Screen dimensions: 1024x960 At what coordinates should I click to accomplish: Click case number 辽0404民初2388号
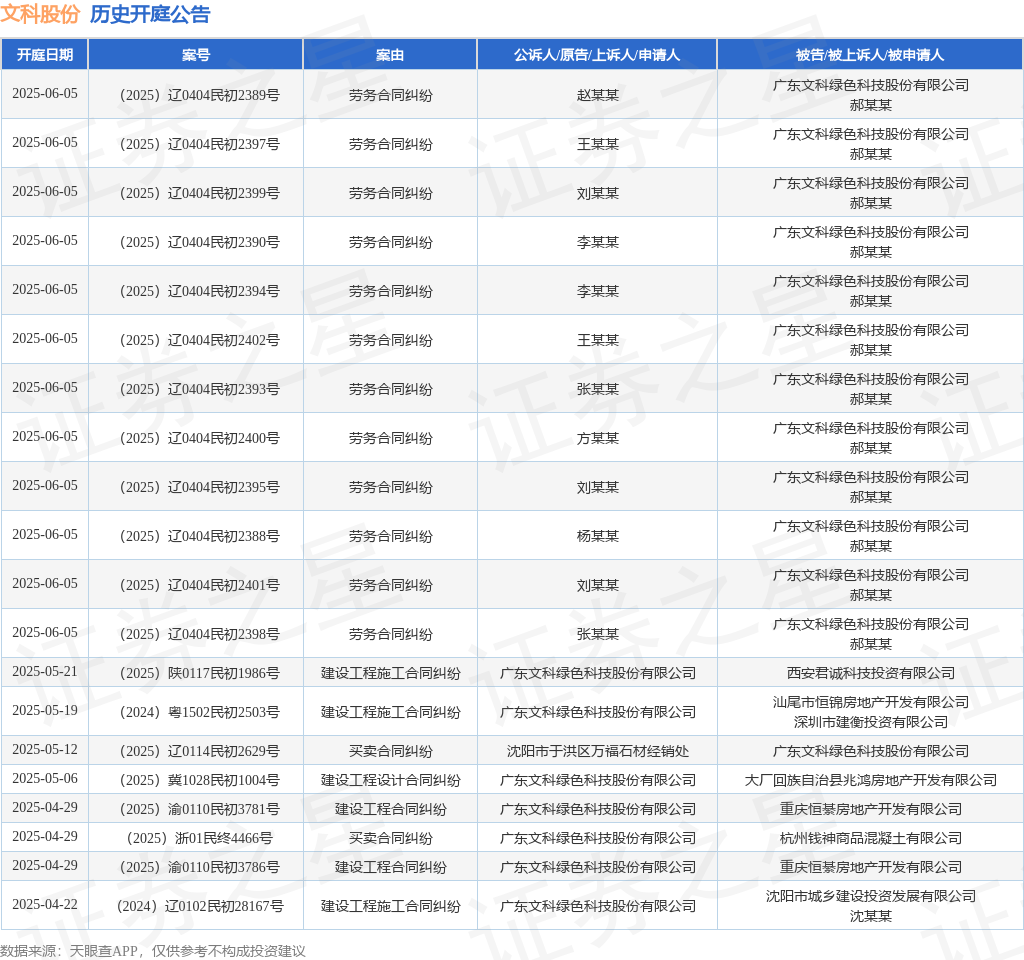click(200, 536)
